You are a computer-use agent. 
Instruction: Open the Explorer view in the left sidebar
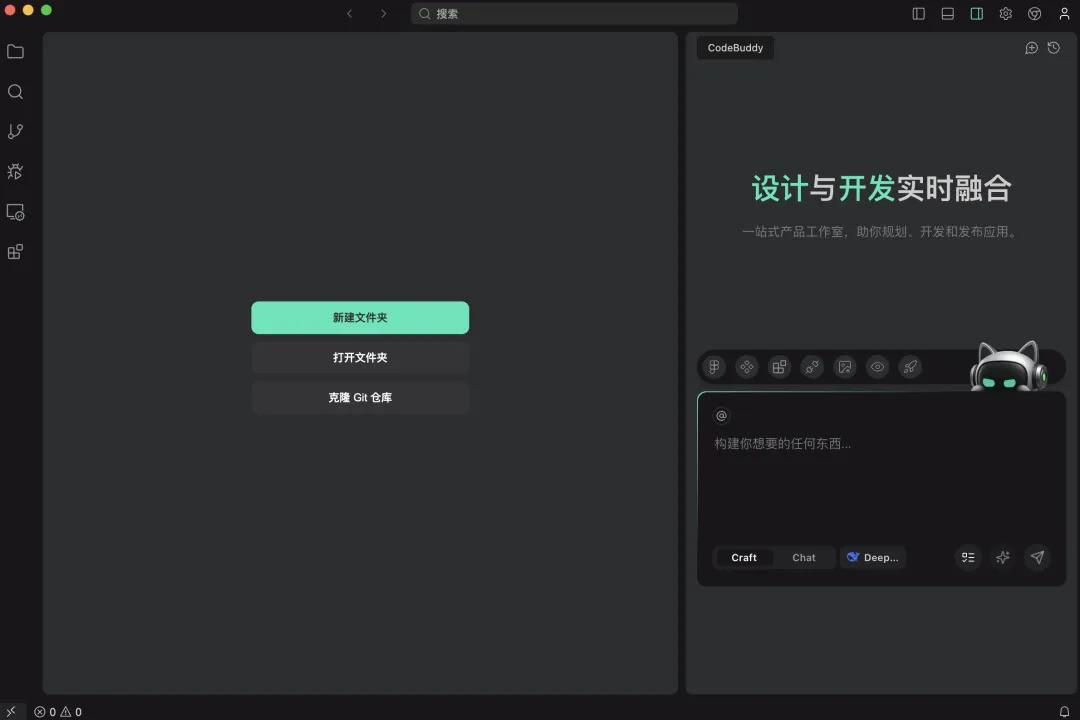pos(15,51)
